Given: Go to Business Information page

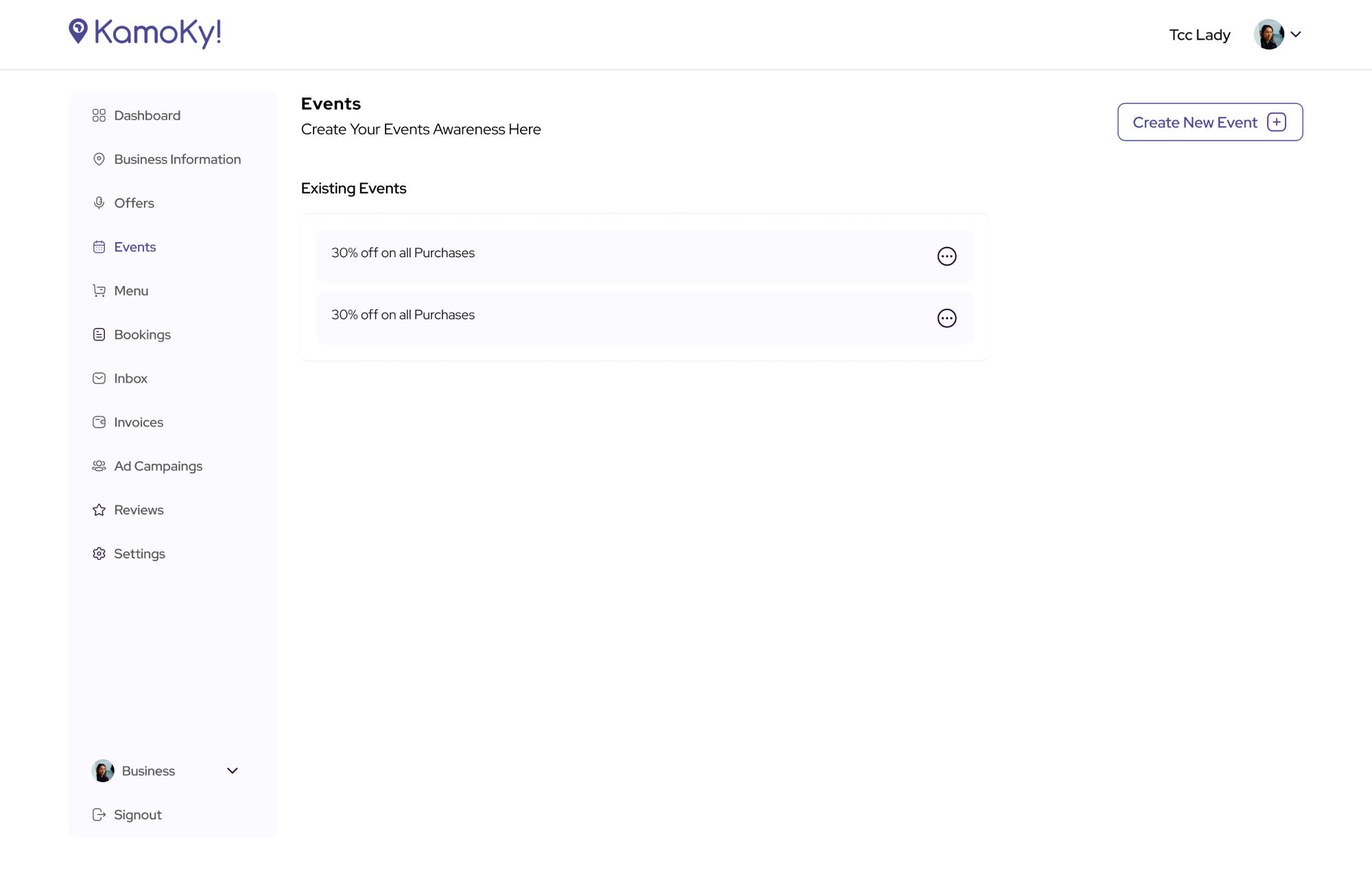Looking at the screenshot, I should (177, 159).
